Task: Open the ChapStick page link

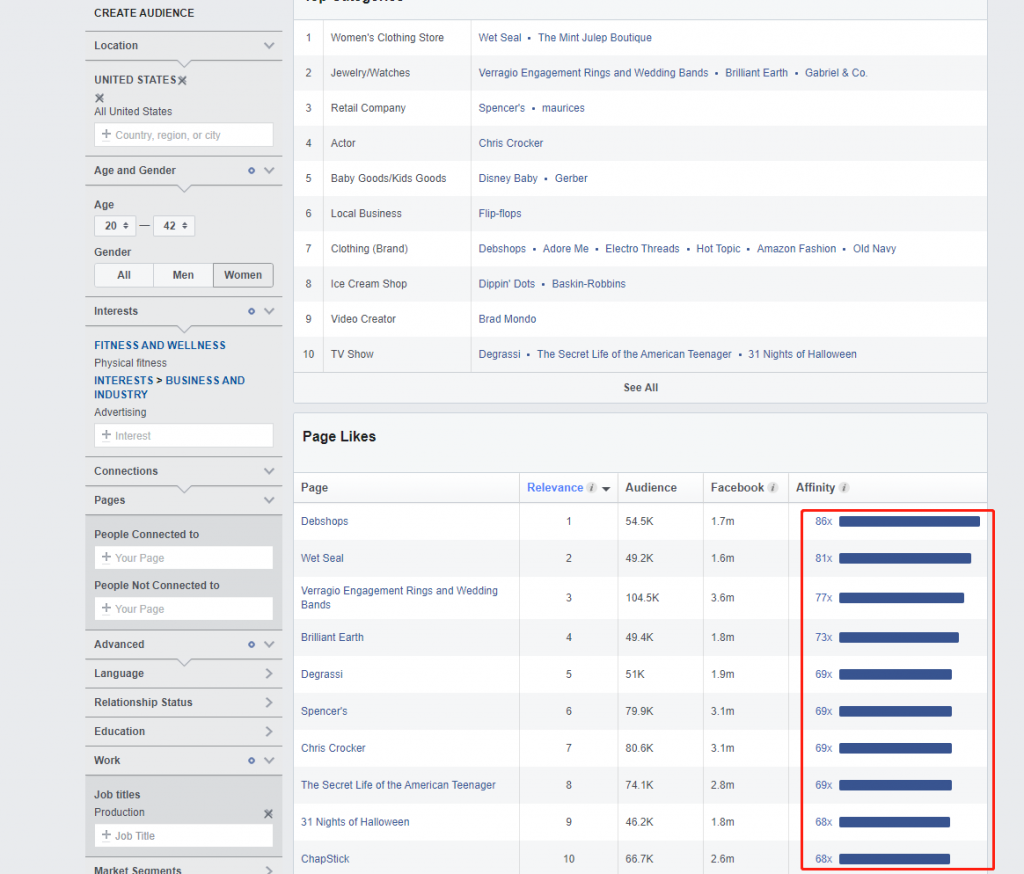Action: click(325, 859)
